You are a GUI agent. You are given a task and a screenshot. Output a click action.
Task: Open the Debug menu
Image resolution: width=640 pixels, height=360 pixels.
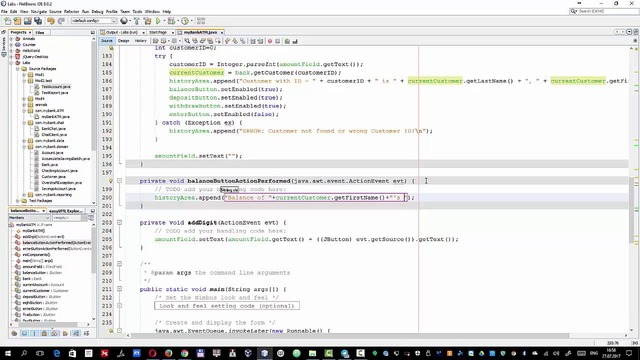click(97, 11)
